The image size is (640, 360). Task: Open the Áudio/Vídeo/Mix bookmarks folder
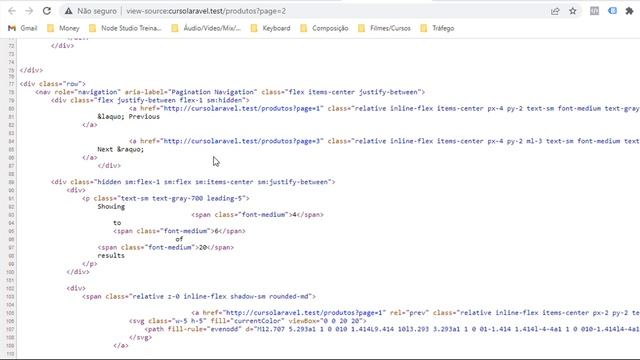click(x=207, y=28)
